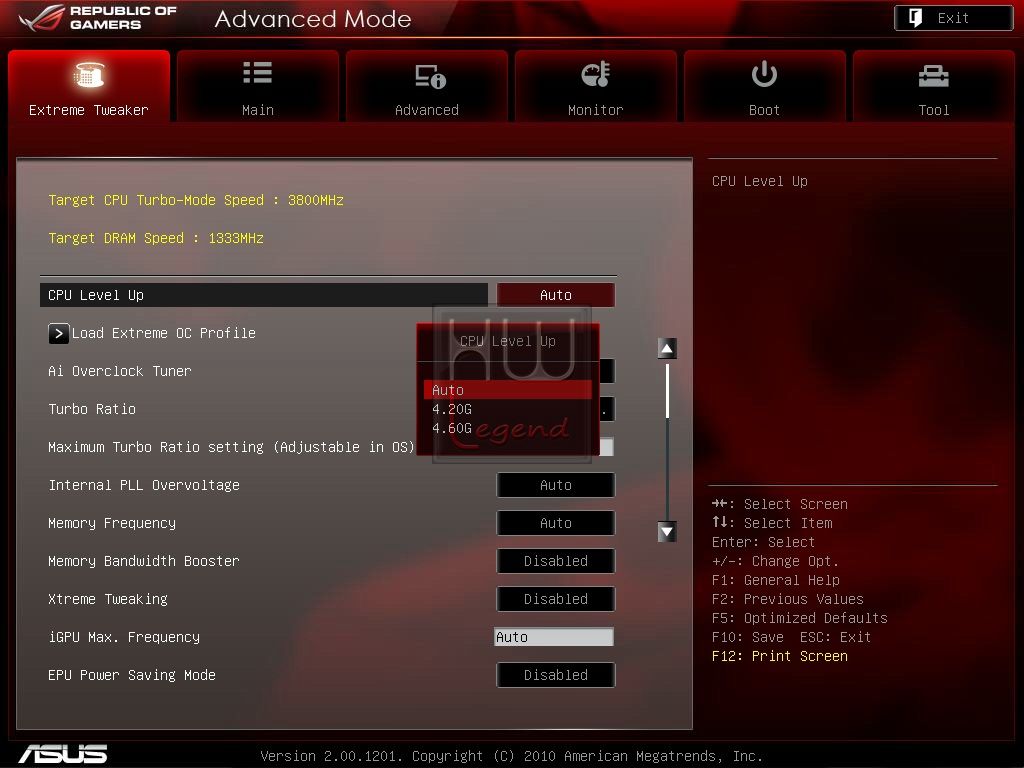
Task: Click the CPU Level Up help description
Action: [760, 181]
